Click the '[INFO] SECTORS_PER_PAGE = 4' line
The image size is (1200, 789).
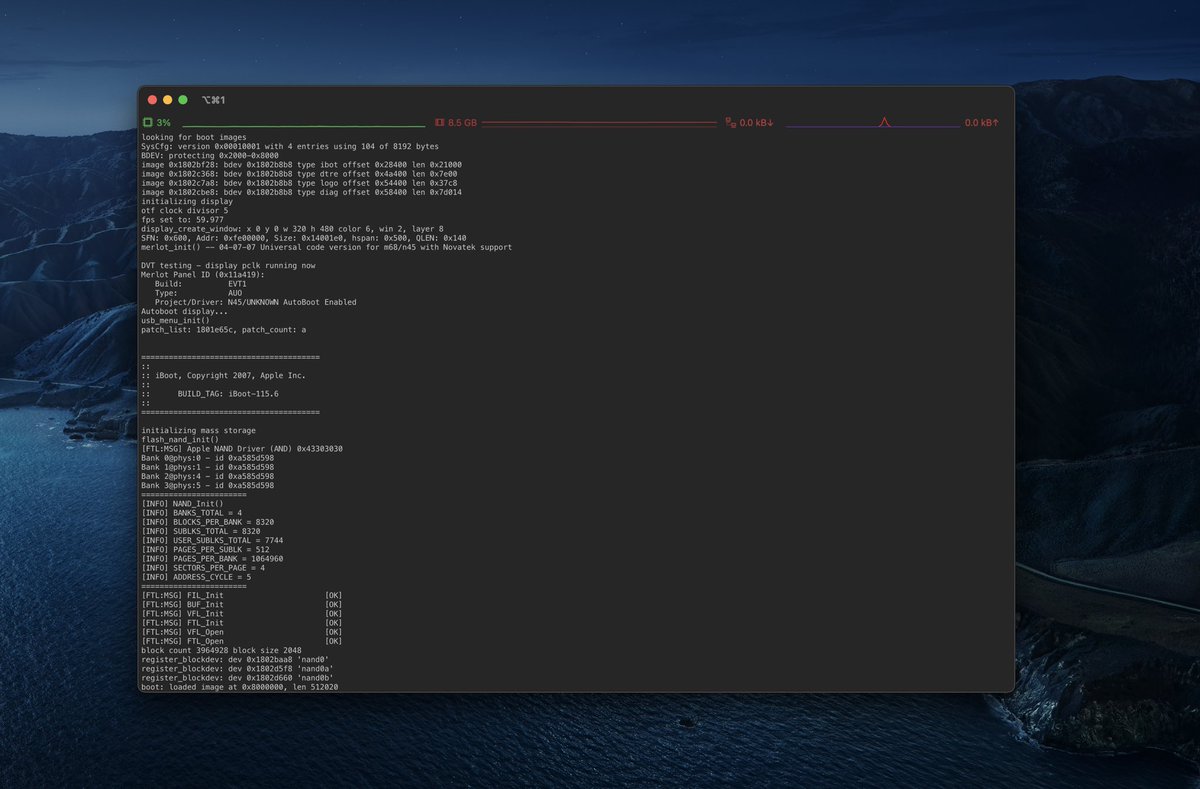(x=203, y=567)
